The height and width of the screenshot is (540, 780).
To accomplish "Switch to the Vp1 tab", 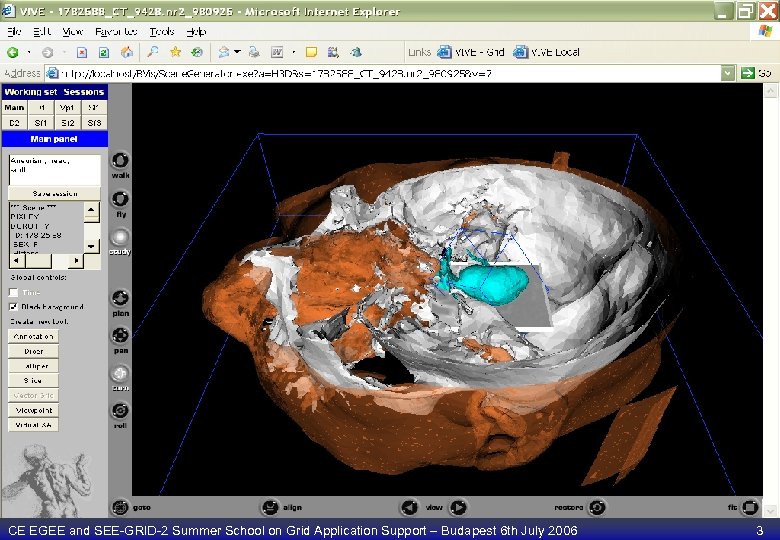I will point(68,107).
